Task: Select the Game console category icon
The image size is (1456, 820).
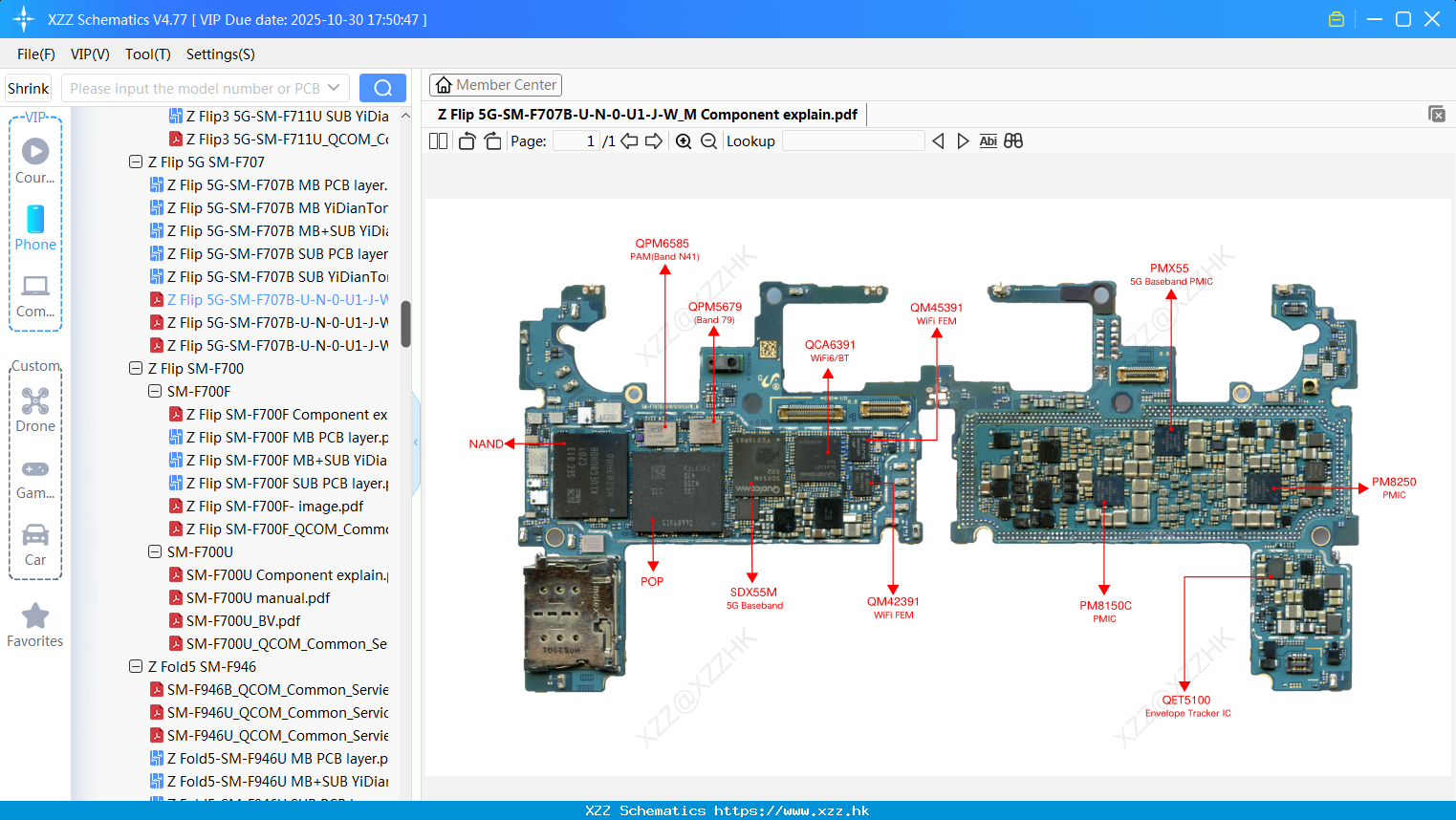Action: (35, 479)
